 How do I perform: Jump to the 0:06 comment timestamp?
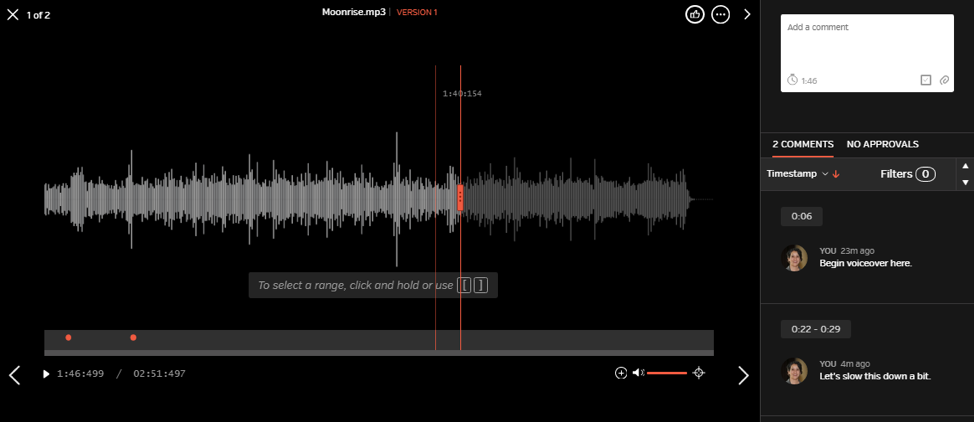point(801,216)
